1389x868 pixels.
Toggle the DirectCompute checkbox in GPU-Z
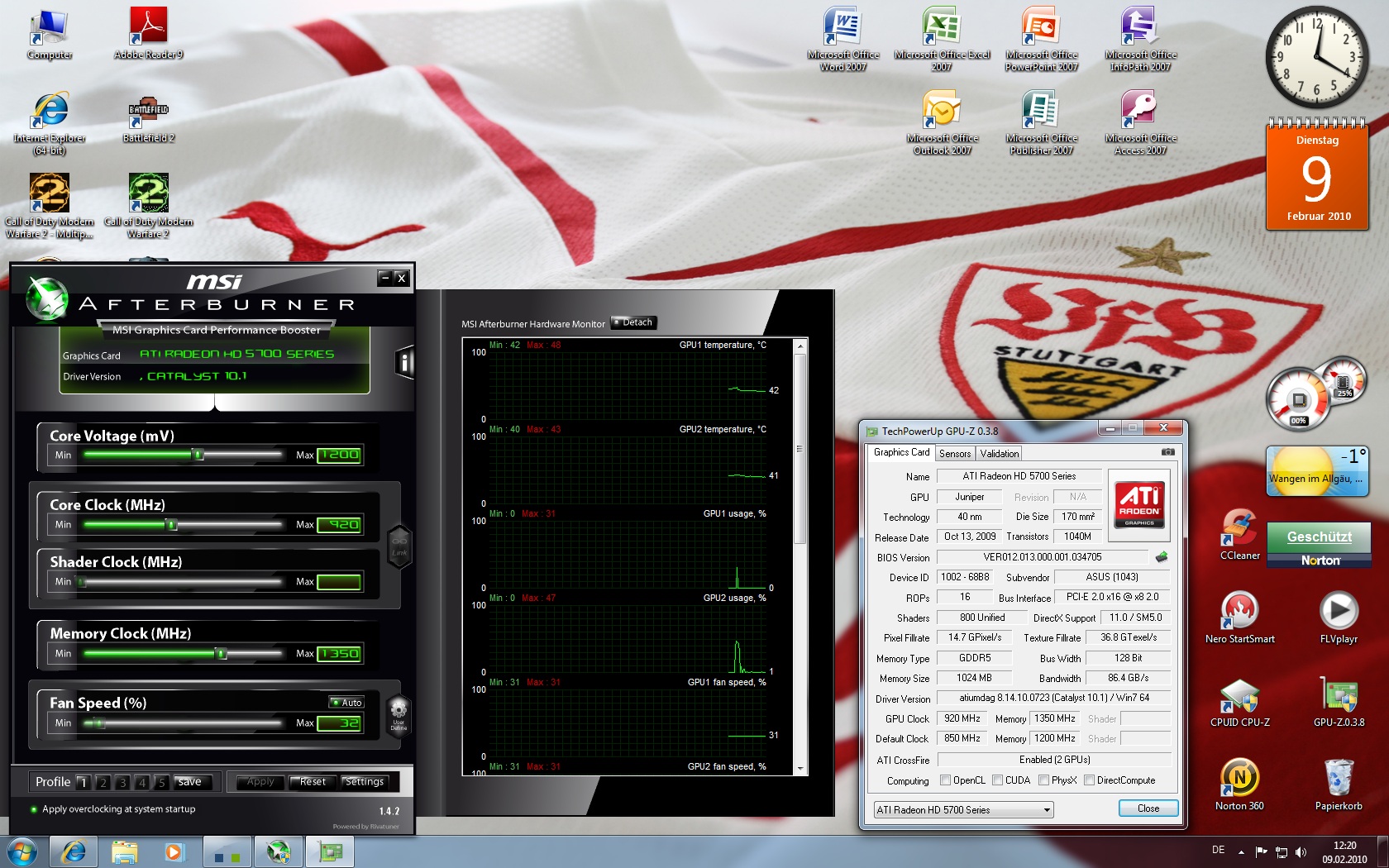(1089, 780)
